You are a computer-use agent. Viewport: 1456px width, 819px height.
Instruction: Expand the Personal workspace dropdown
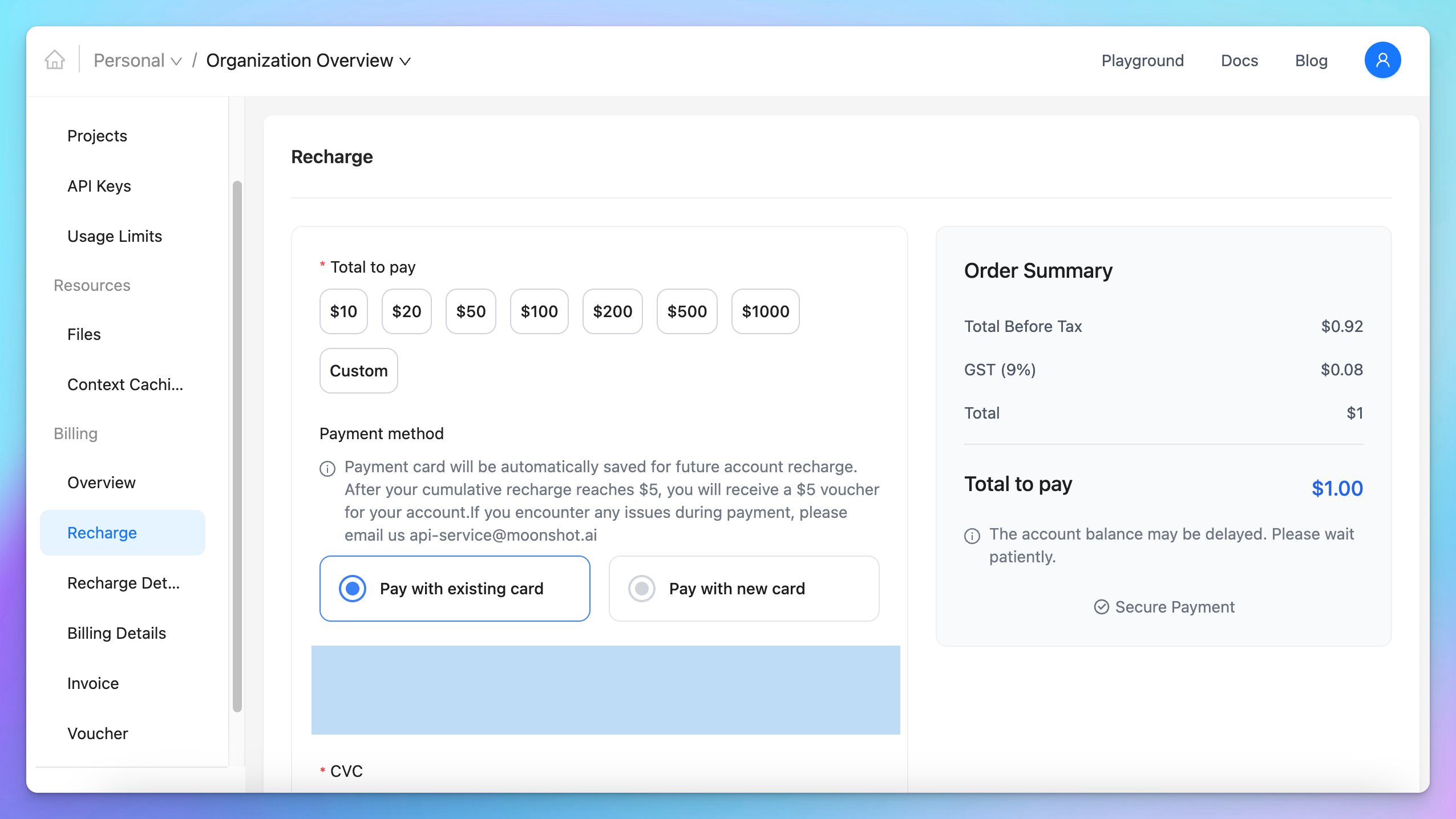137,60
